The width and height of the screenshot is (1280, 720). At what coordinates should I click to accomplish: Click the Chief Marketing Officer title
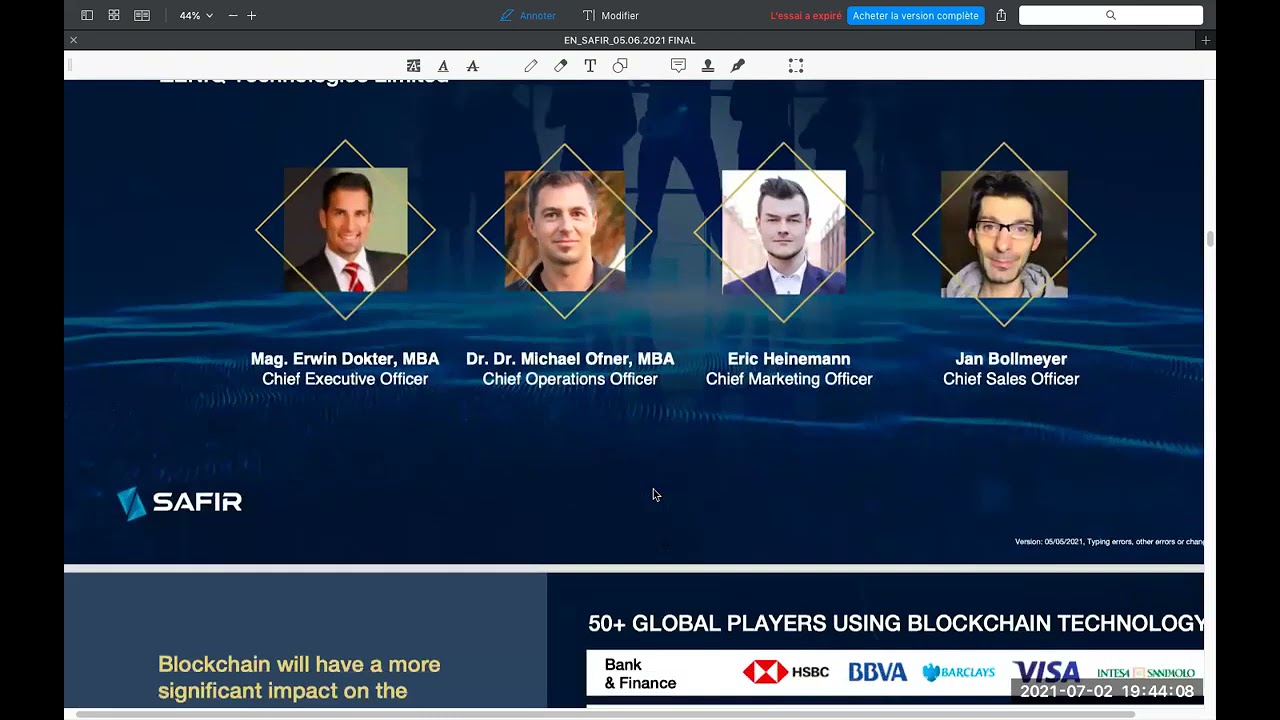[789, 379]
